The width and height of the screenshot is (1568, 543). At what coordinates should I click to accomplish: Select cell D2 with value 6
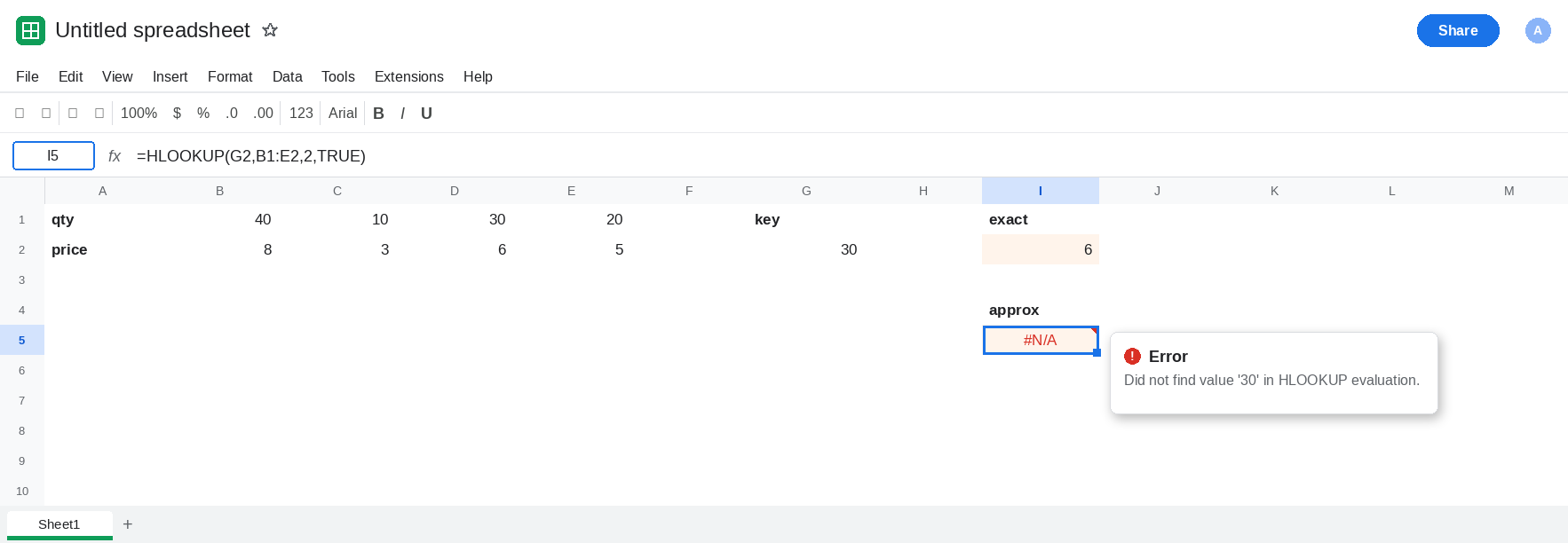455,249
